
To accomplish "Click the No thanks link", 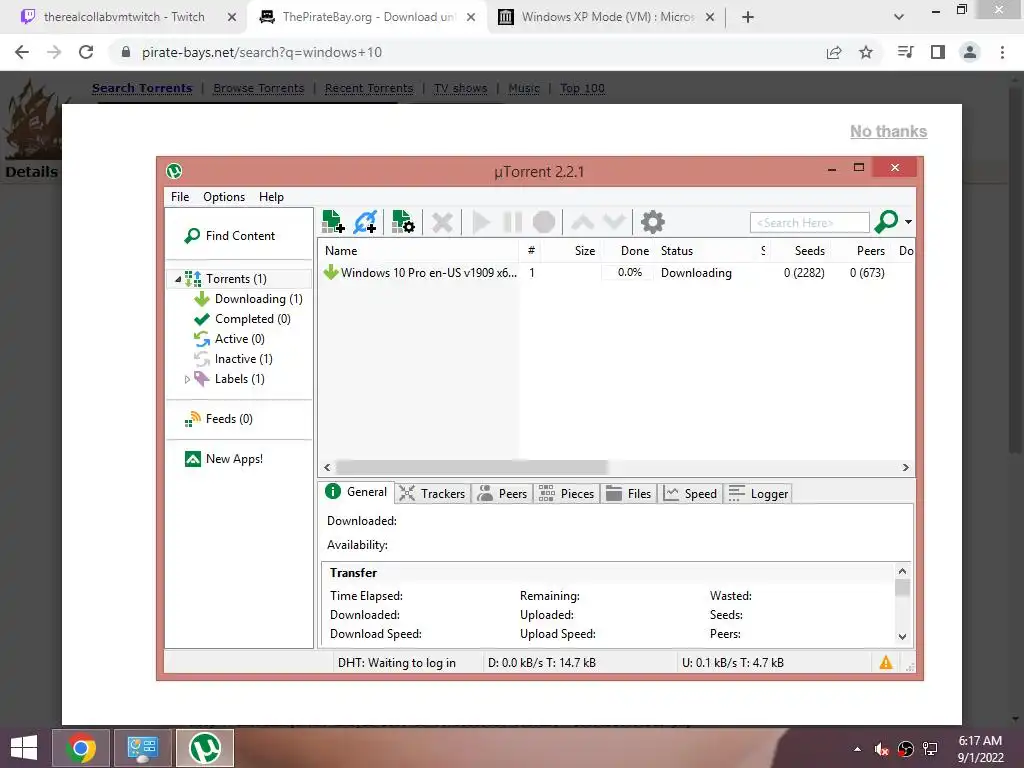I will pos(888,131).
